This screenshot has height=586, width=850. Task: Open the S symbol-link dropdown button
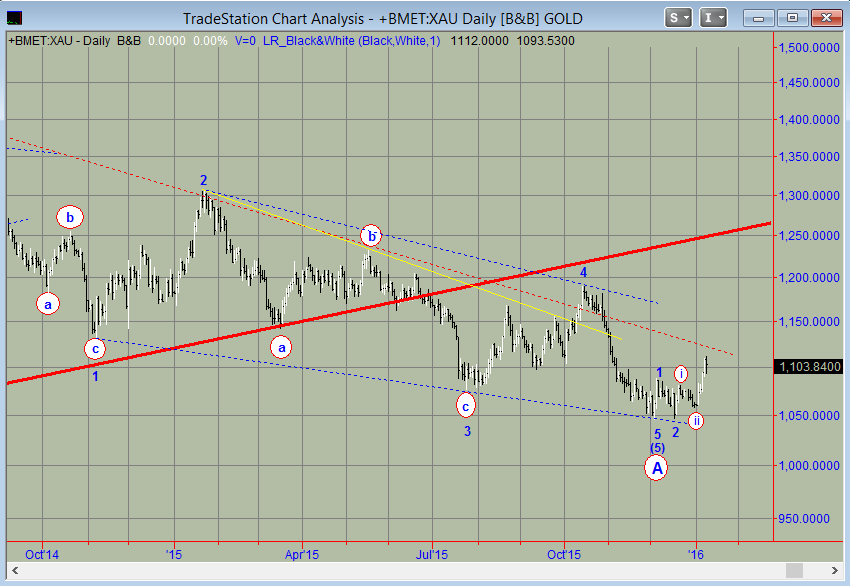[679, 18]
